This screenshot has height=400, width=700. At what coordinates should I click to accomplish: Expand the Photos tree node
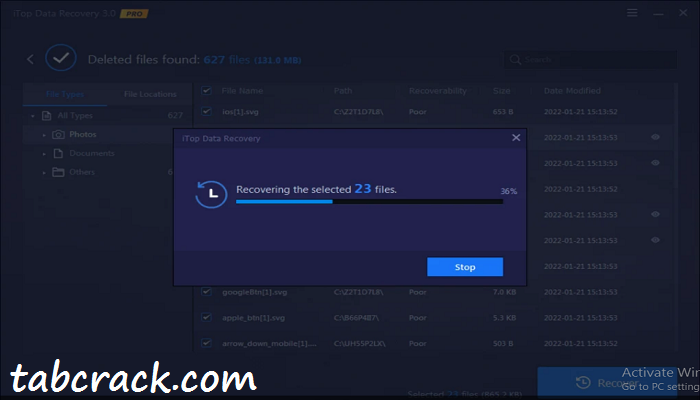[44, 135]
